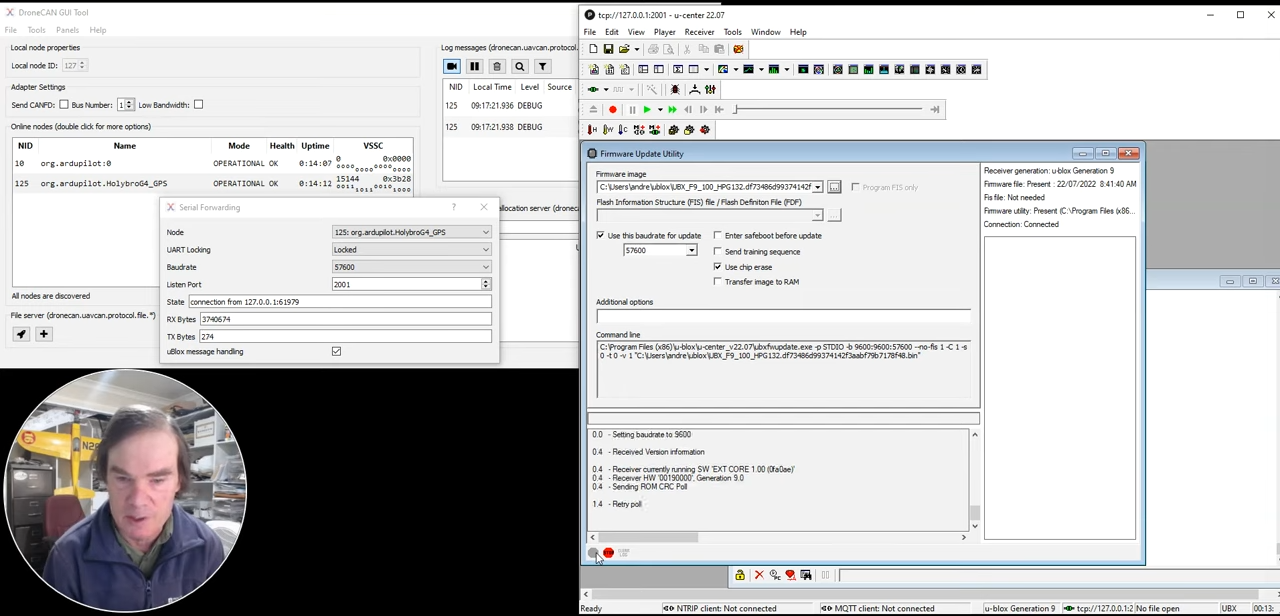Viewport: 1280px width, 616px height.
Task: Click the warm start W icon
Action: [609, 130]
